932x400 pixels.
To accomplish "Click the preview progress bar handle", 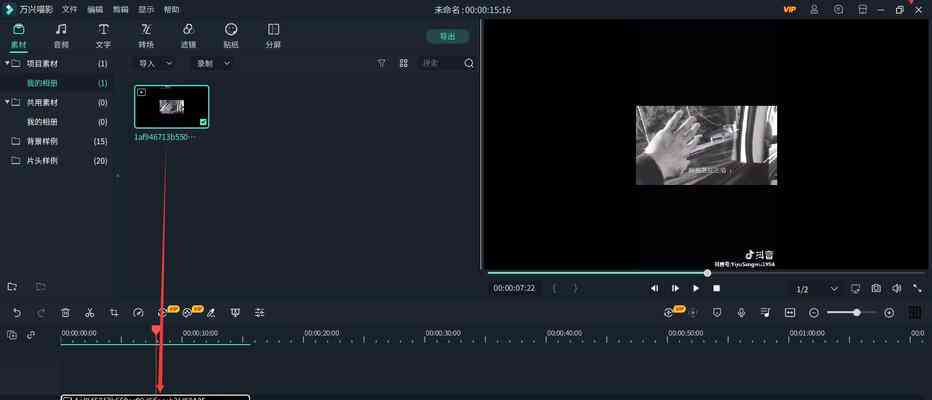I will [x=707, y=273].
